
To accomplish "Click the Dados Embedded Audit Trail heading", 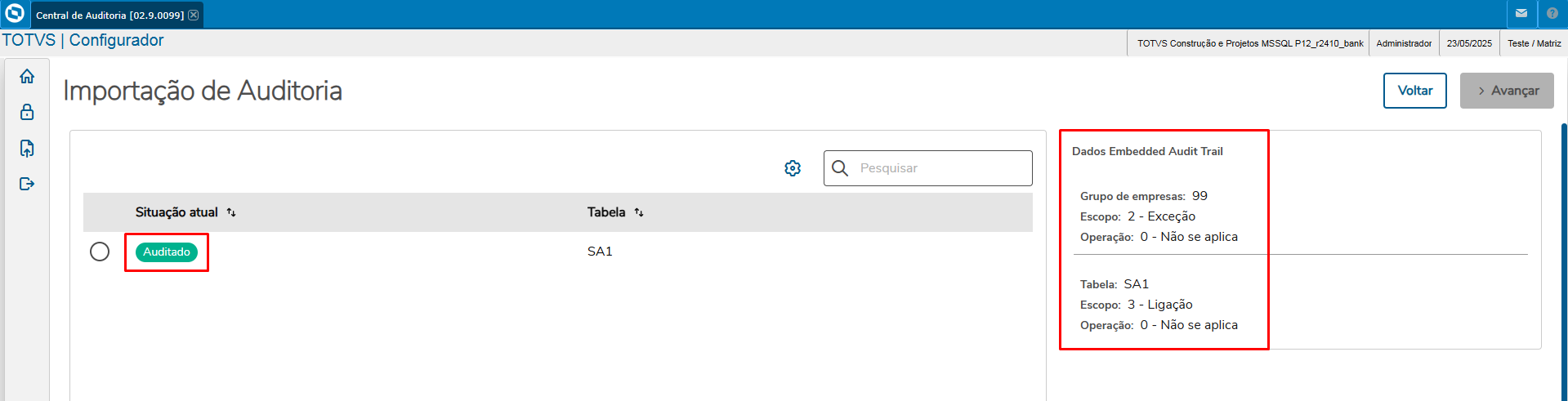I will (x=1147, y=151).
